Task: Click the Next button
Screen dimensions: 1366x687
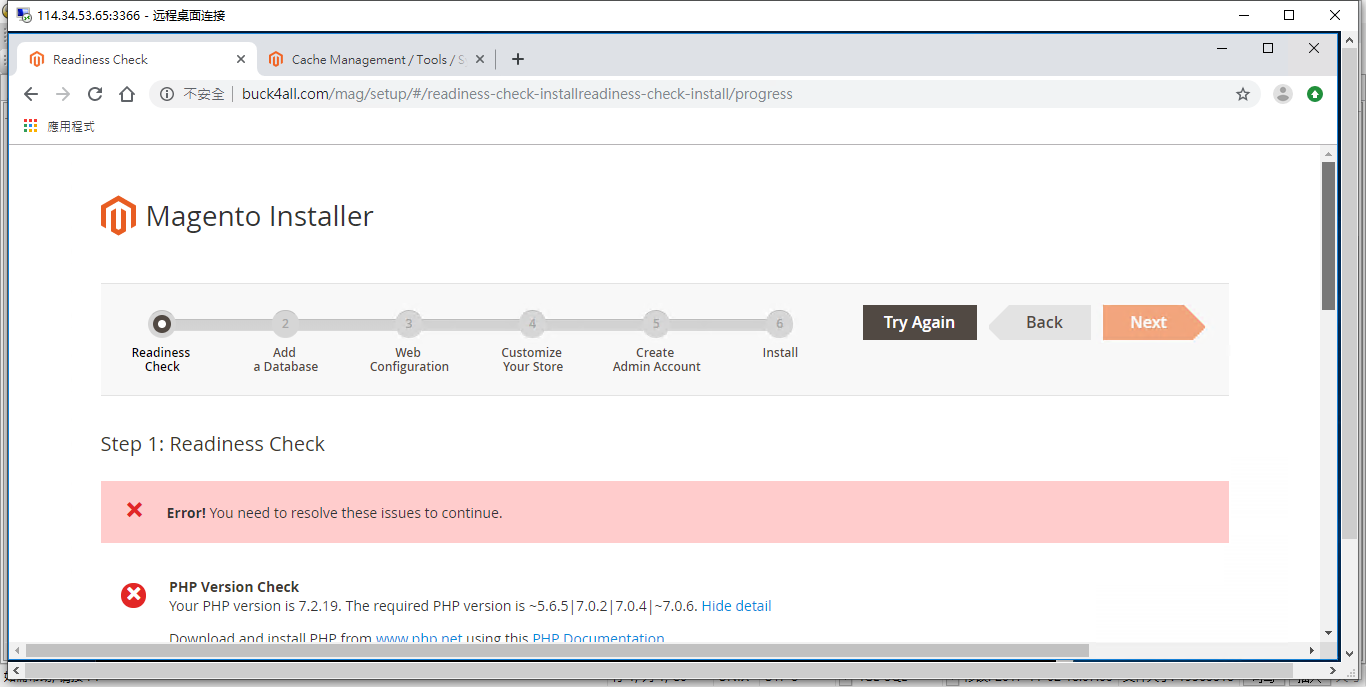Action: [1153, 322]
